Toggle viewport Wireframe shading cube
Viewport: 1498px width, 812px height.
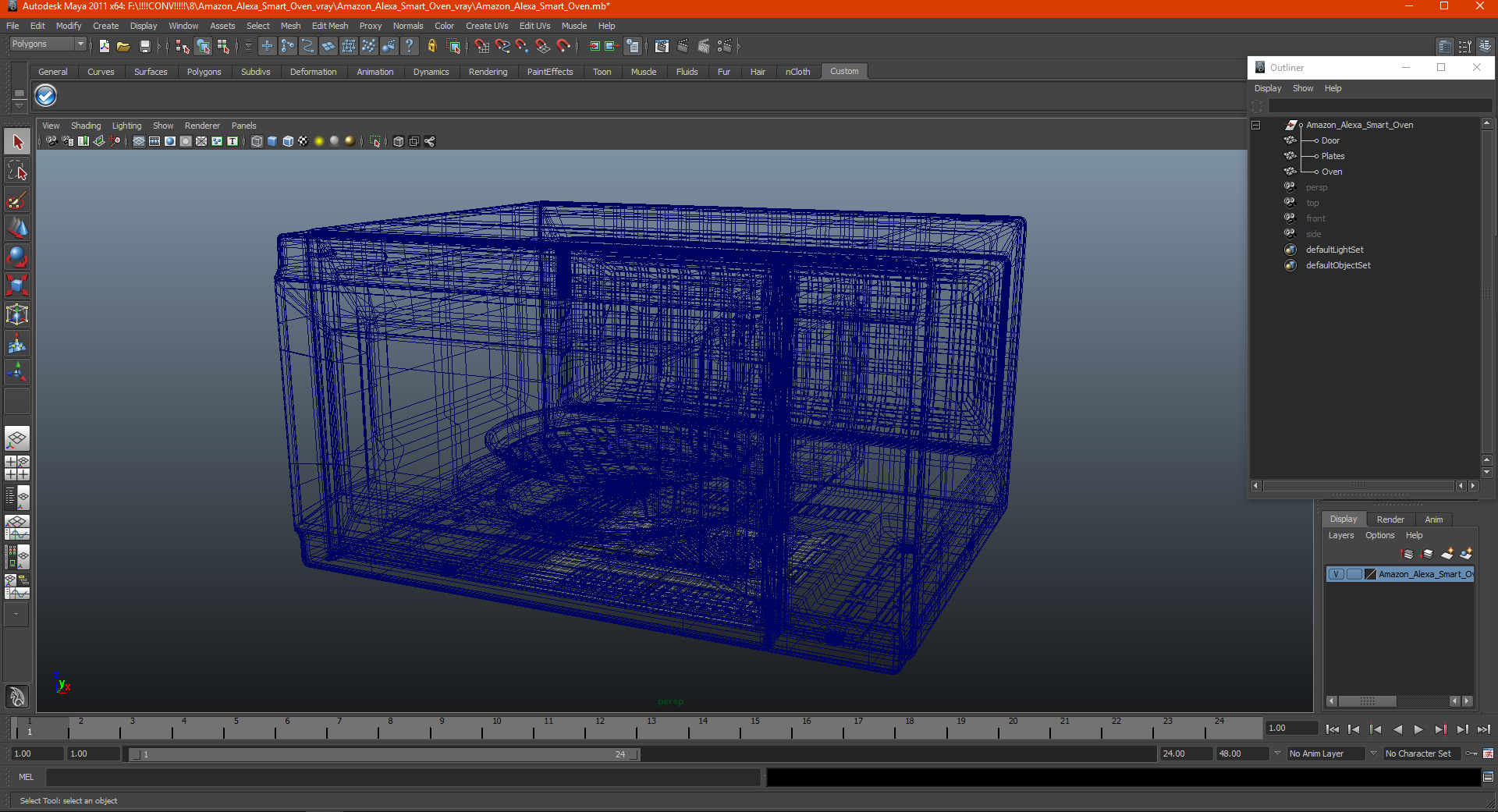[x=257, y=141]
